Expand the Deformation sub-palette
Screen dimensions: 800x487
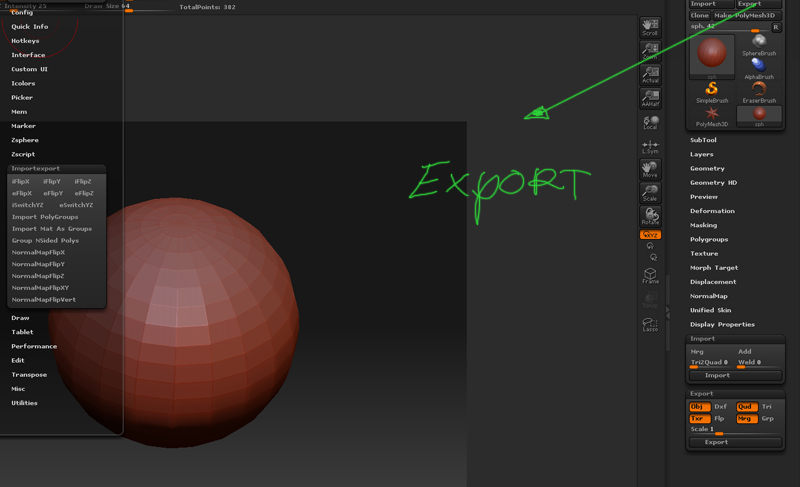(712, 211)
